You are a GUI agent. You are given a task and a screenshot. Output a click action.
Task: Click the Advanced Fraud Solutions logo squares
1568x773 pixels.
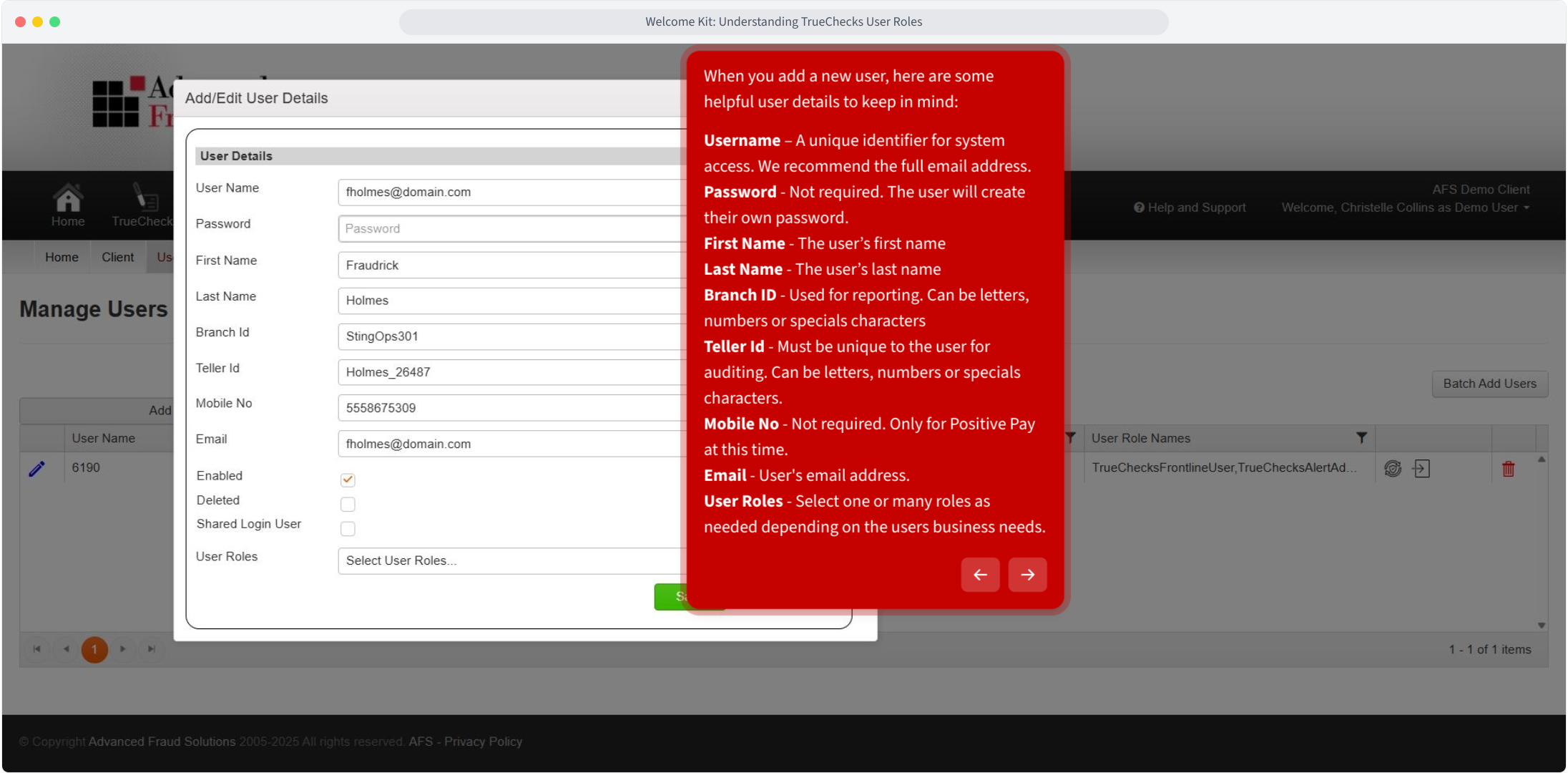pyautogui.click(x=117, y=102)
